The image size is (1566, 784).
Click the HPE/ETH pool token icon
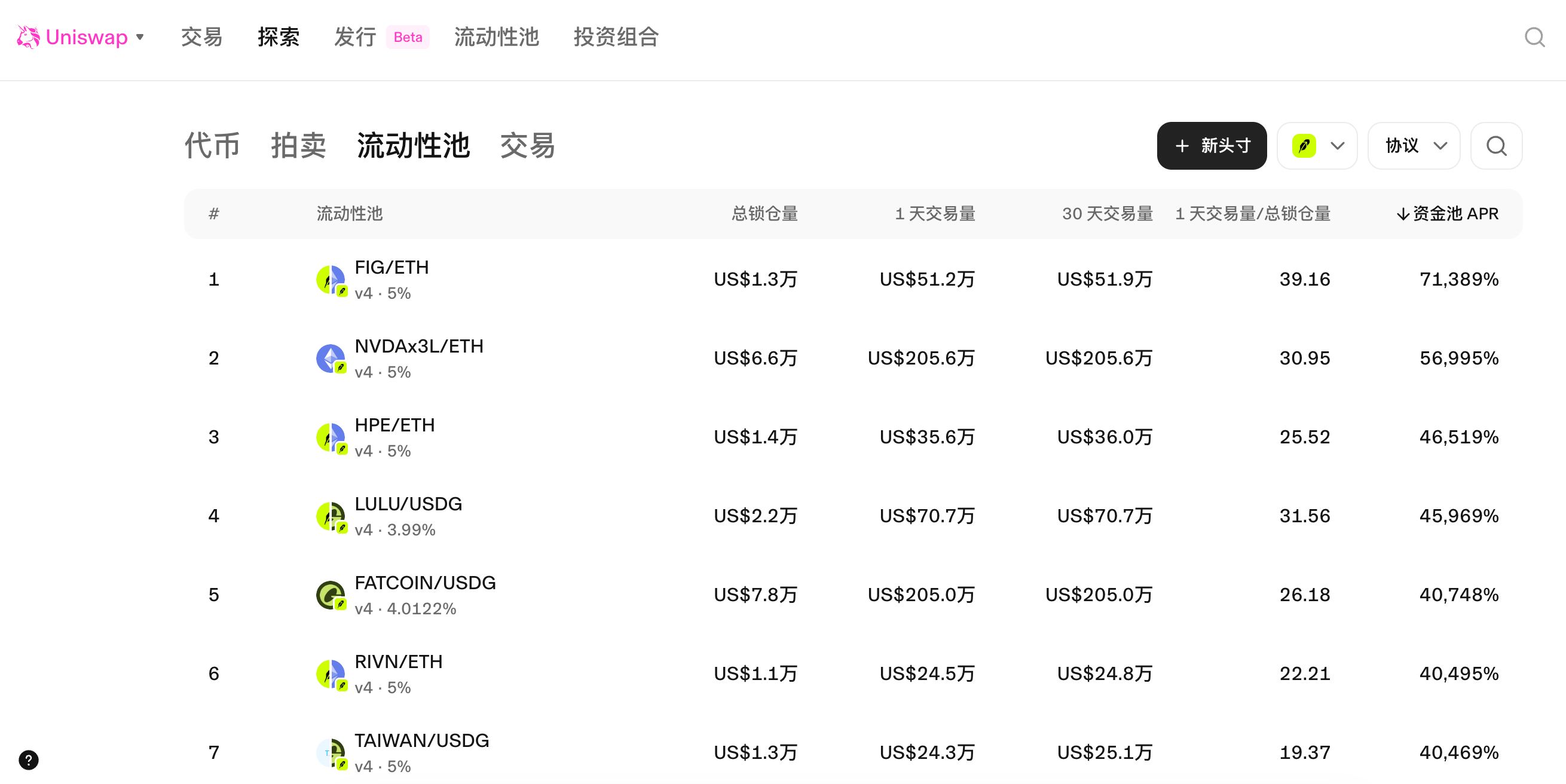[331, 438]
